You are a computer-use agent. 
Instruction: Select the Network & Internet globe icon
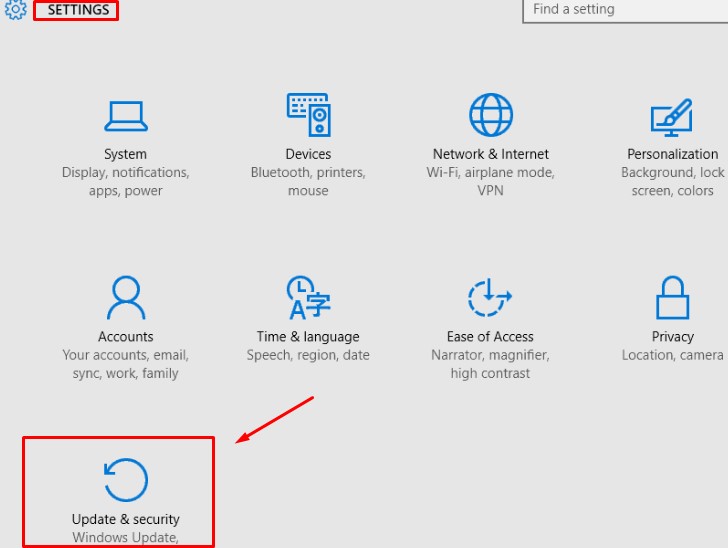pyautogui.click(x=490, y=115)
